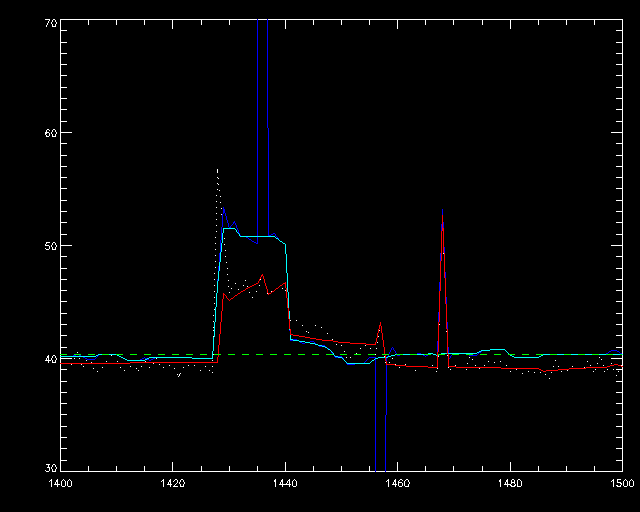Click the x-axis label 1420
Image resolution: width=640 pixels, height=512 pixels.
[x=173, y=483]
